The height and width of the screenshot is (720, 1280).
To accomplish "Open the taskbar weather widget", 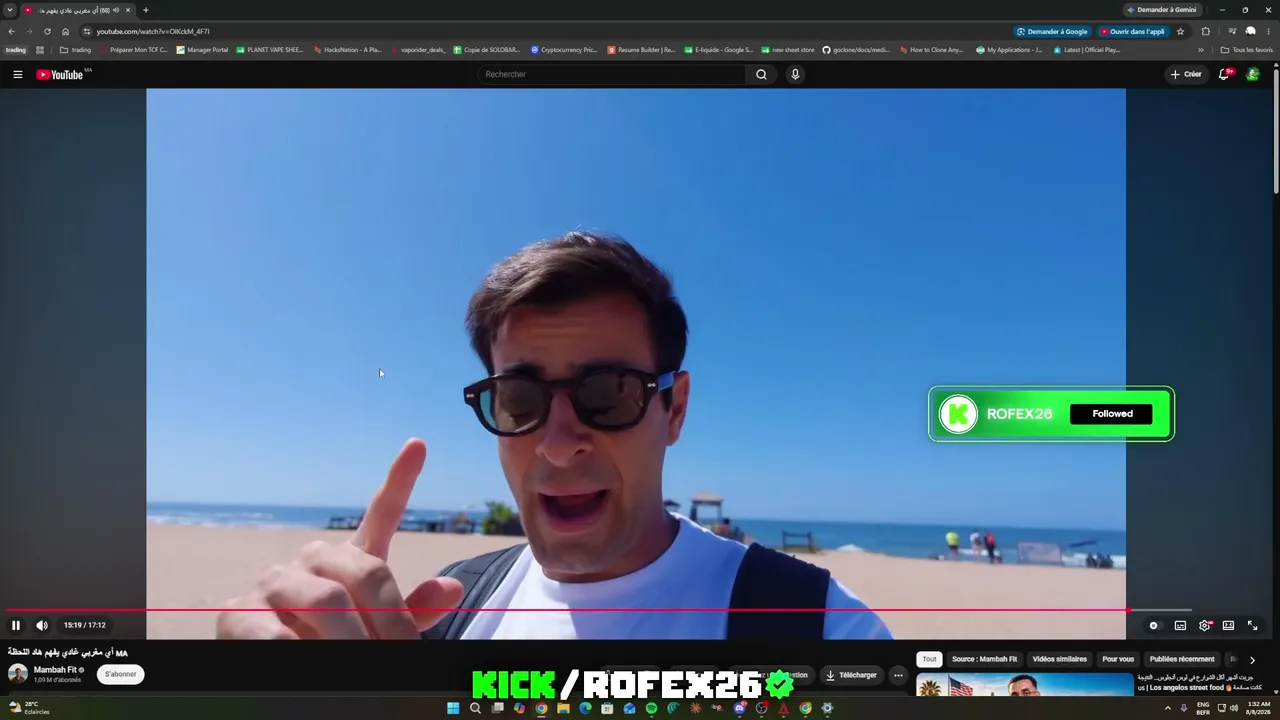I will click(29, 708).
